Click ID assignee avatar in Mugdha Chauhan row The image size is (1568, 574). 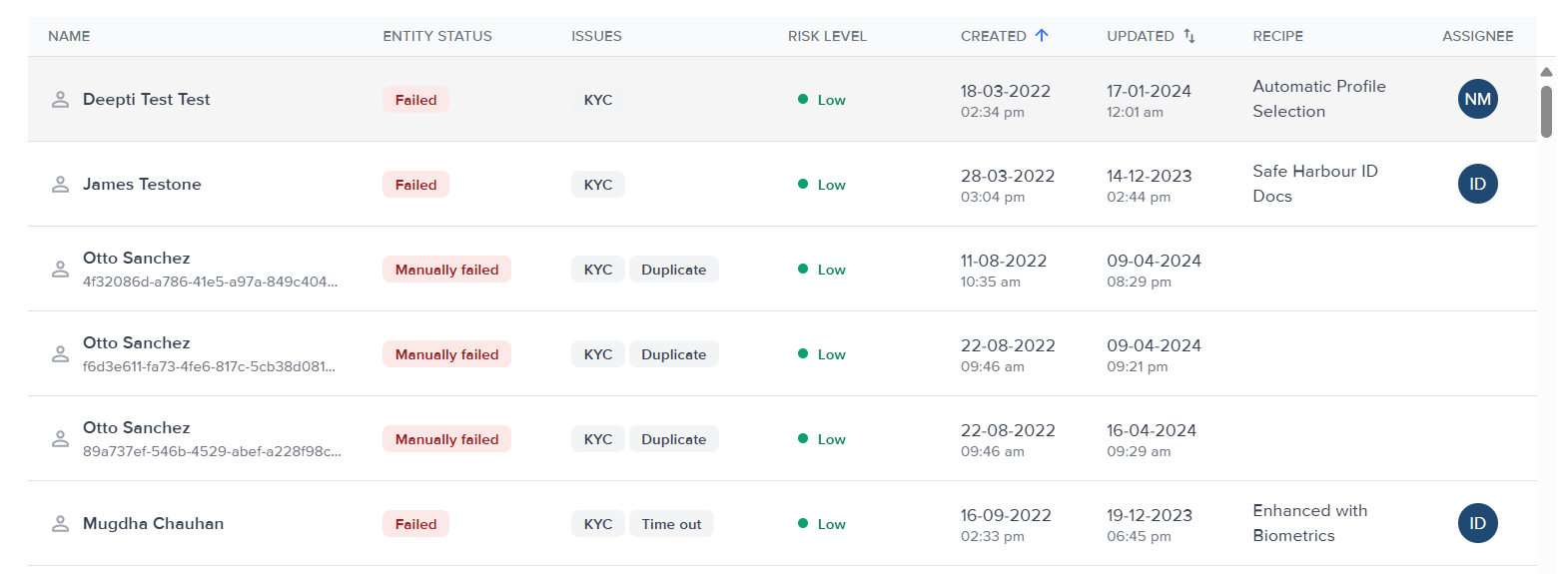[1477, 523]
